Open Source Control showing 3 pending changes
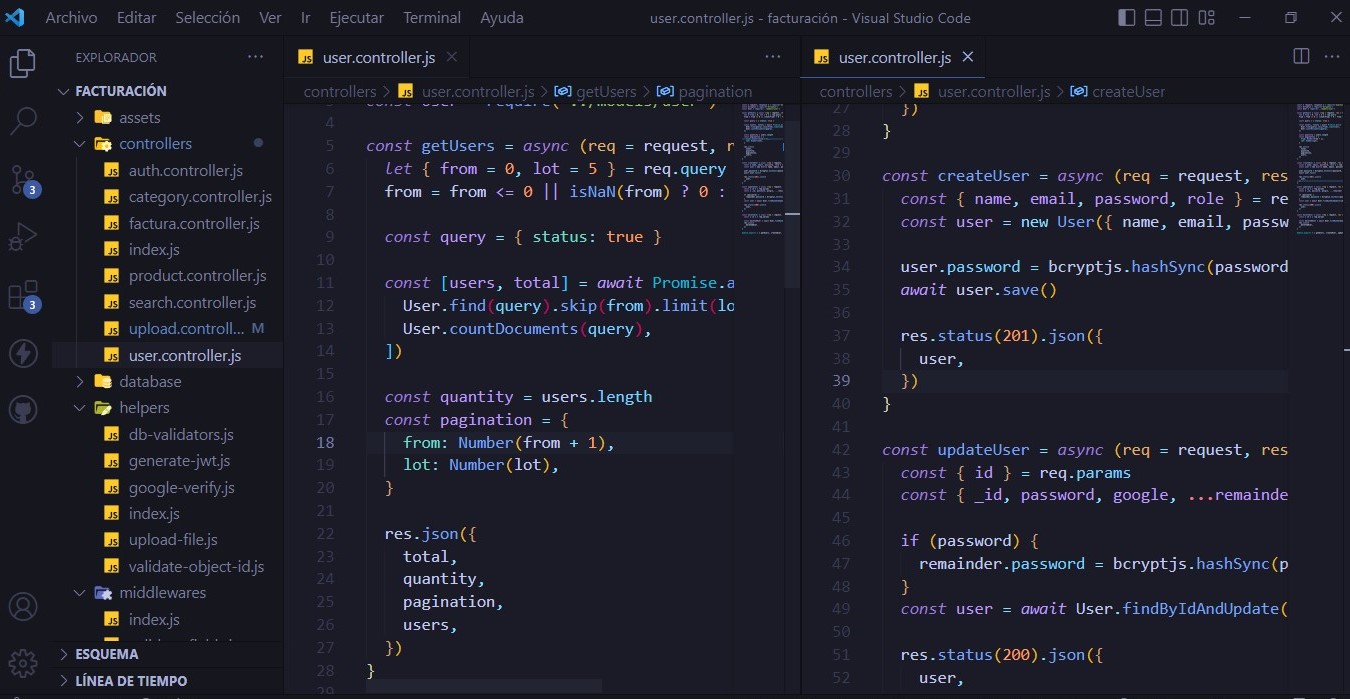Viewport: 1350px width, 699px height. point(22,178)
